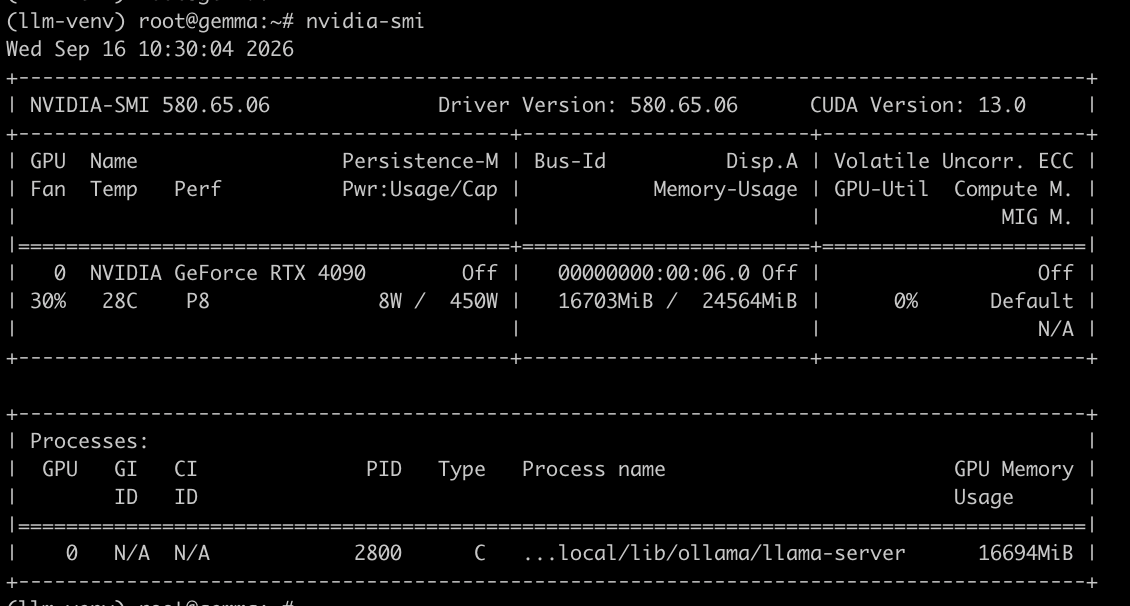Click the NVIDIA GeForce RTX 4090 name
Image resolution: width=1130 pixels, height=606 pixels.
(228, 273)
